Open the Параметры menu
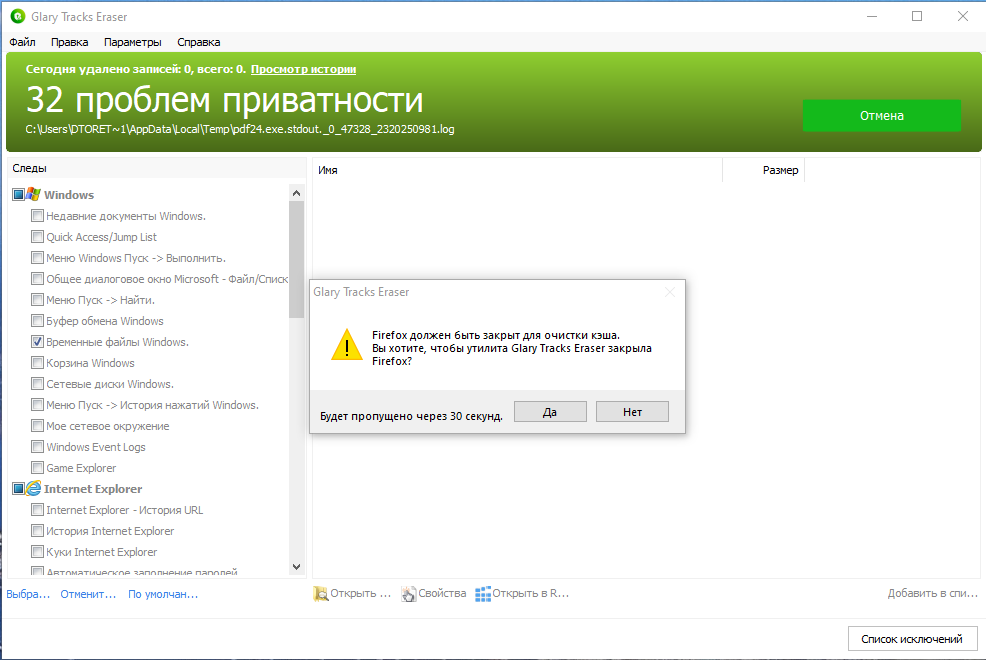Screen dimensions: 986x660 click(133, 42)
